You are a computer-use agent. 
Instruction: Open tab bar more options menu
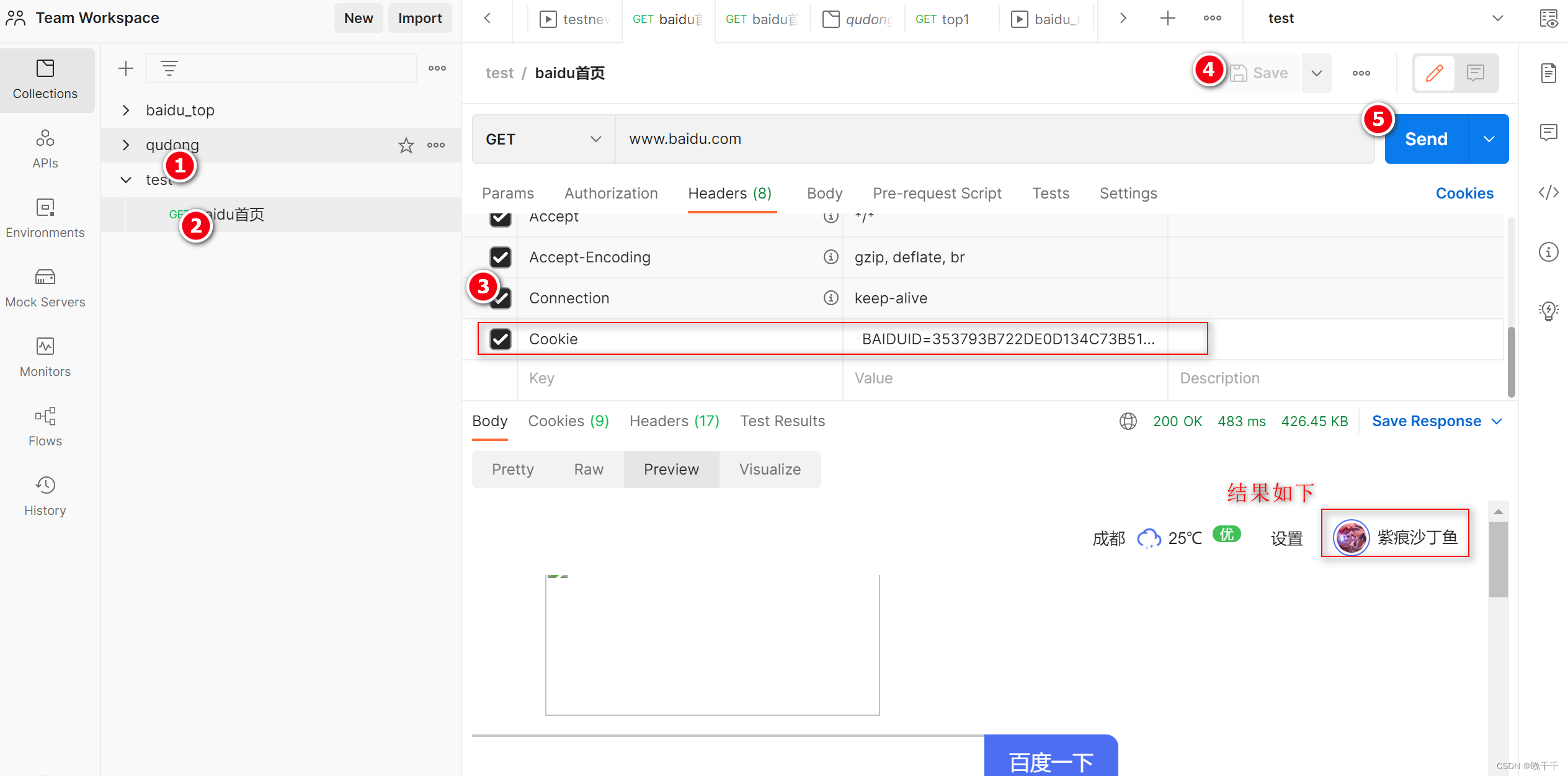click(1213, 19)
